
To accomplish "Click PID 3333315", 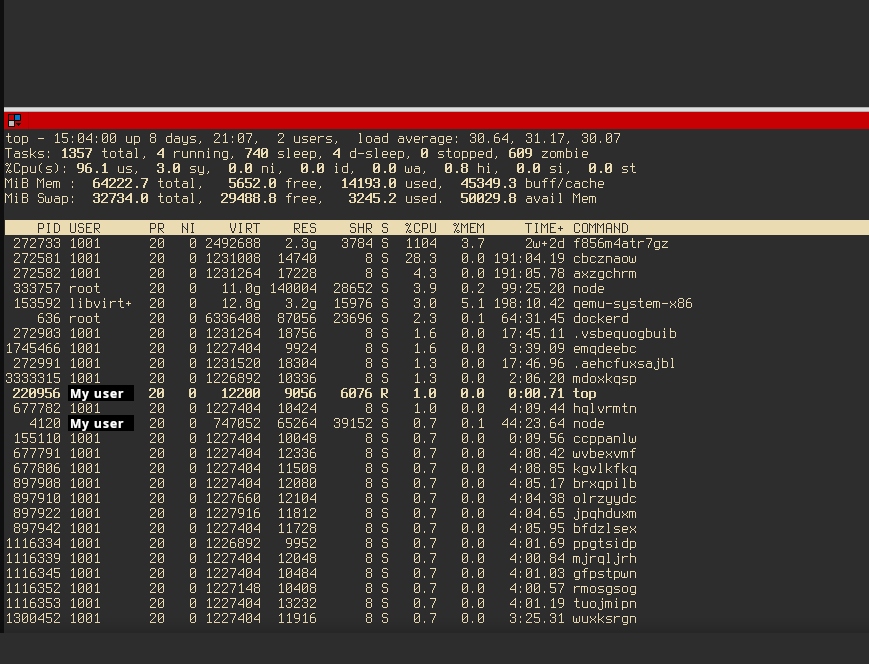I will 33,378.
